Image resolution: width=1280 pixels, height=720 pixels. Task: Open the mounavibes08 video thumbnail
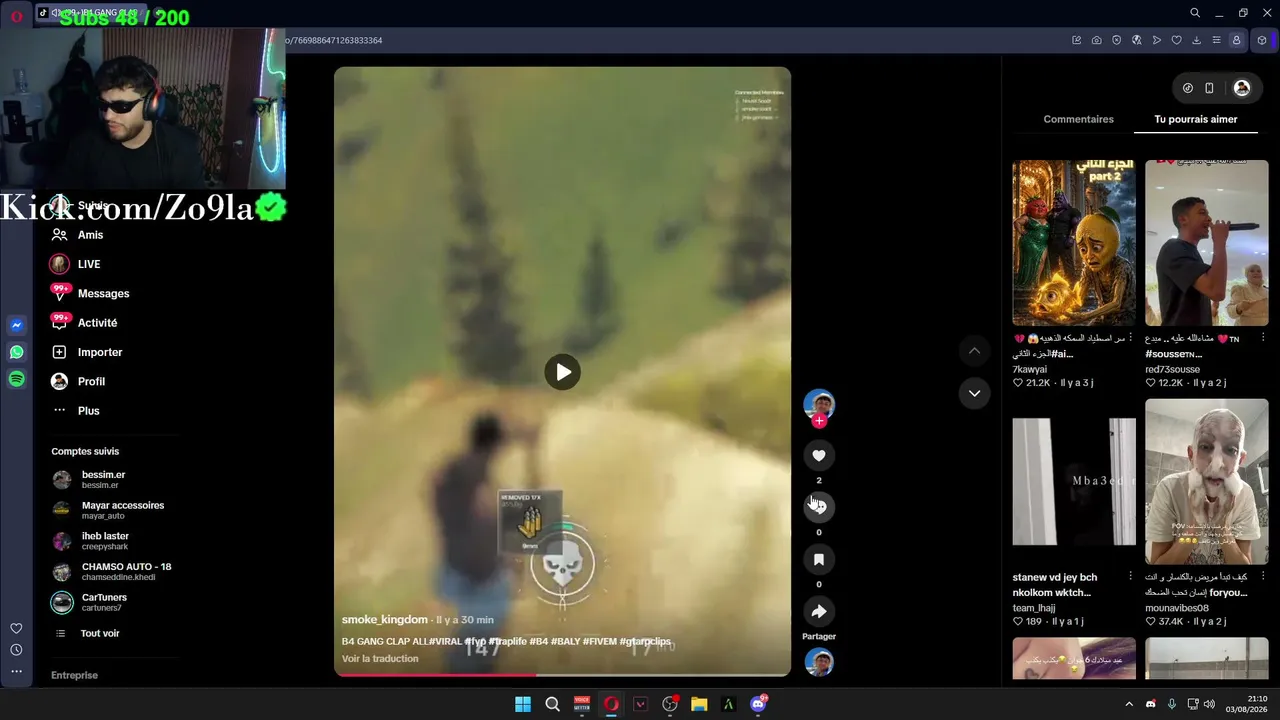pos(1207,482)
